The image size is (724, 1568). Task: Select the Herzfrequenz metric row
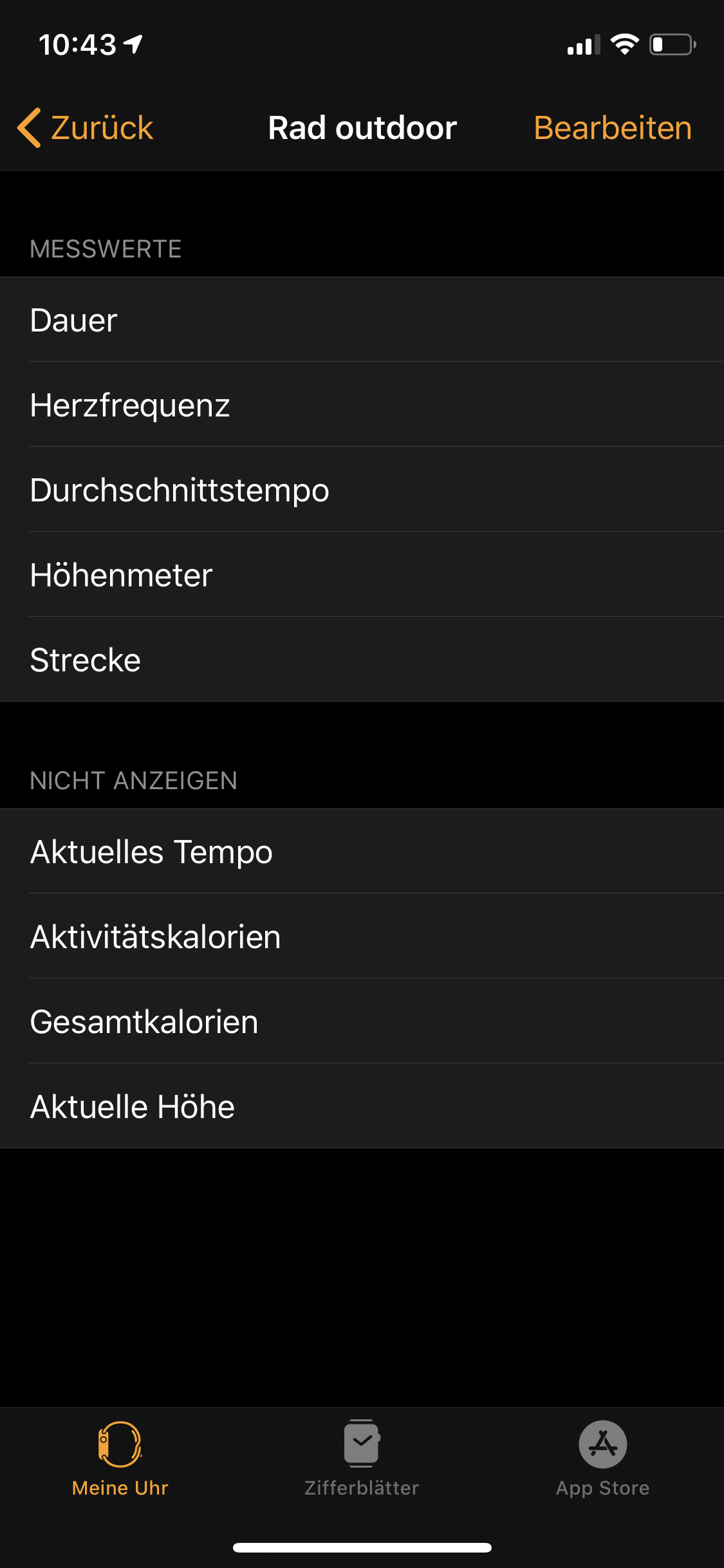point(362,405)
